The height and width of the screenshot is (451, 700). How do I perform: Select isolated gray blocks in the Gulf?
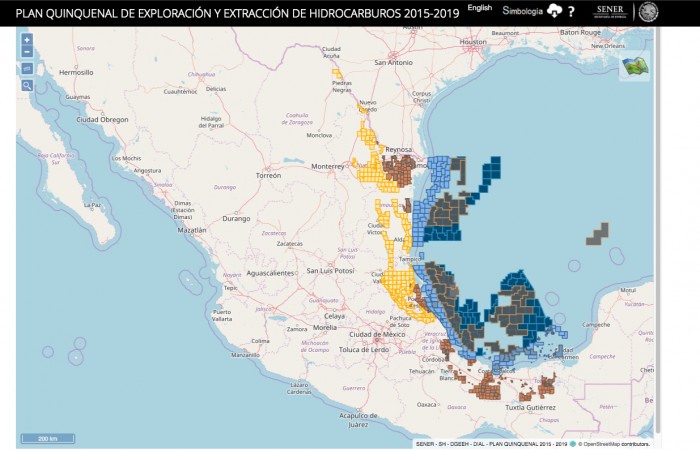[597, 234]
